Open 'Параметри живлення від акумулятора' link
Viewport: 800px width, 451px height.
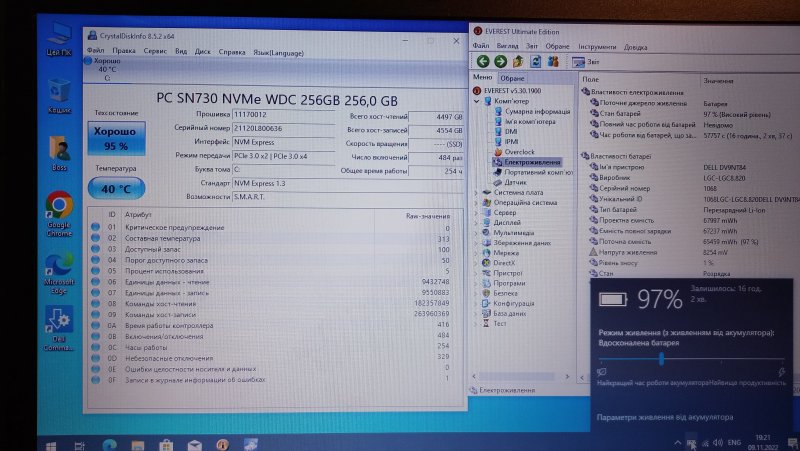[664, 417]
